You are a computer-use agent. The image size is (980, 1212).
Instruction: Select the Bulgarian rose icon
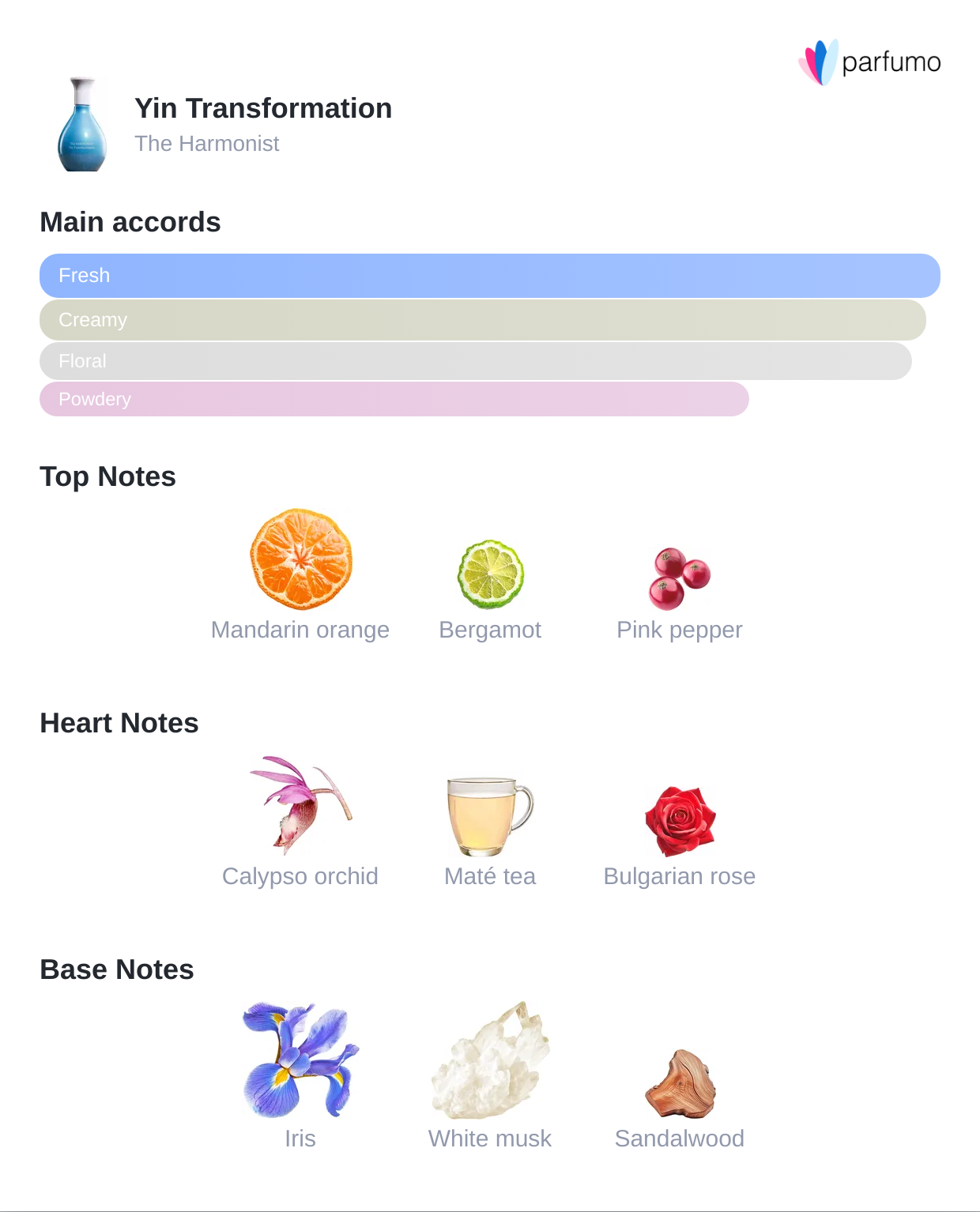click(x=680, y=821)
